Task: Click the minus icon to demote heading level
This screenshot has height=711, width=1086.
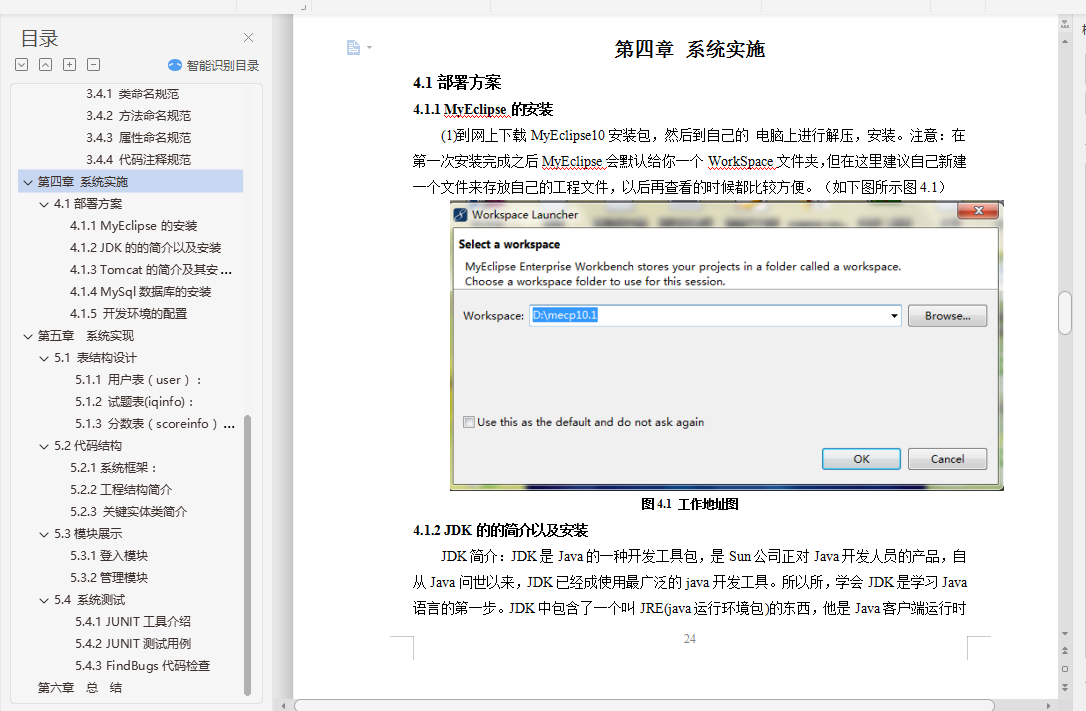Action: [x=94, y=64]
